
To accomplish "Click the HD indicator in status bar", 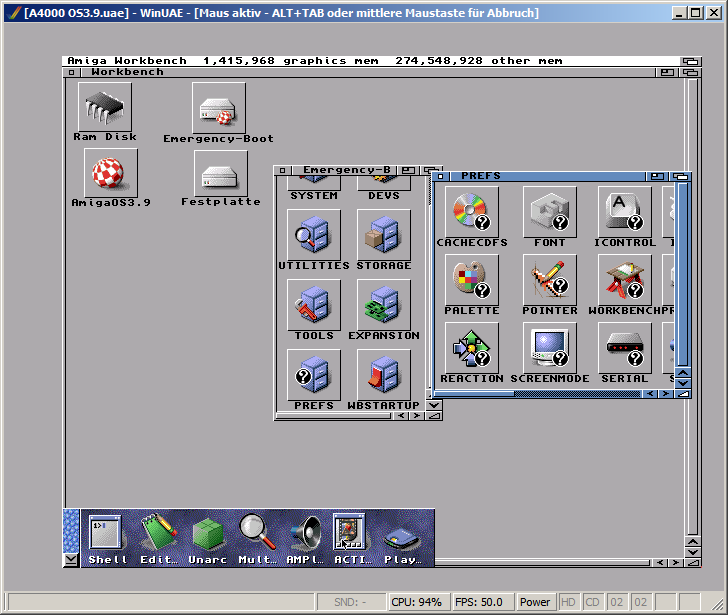I will (x=568, y=602).
